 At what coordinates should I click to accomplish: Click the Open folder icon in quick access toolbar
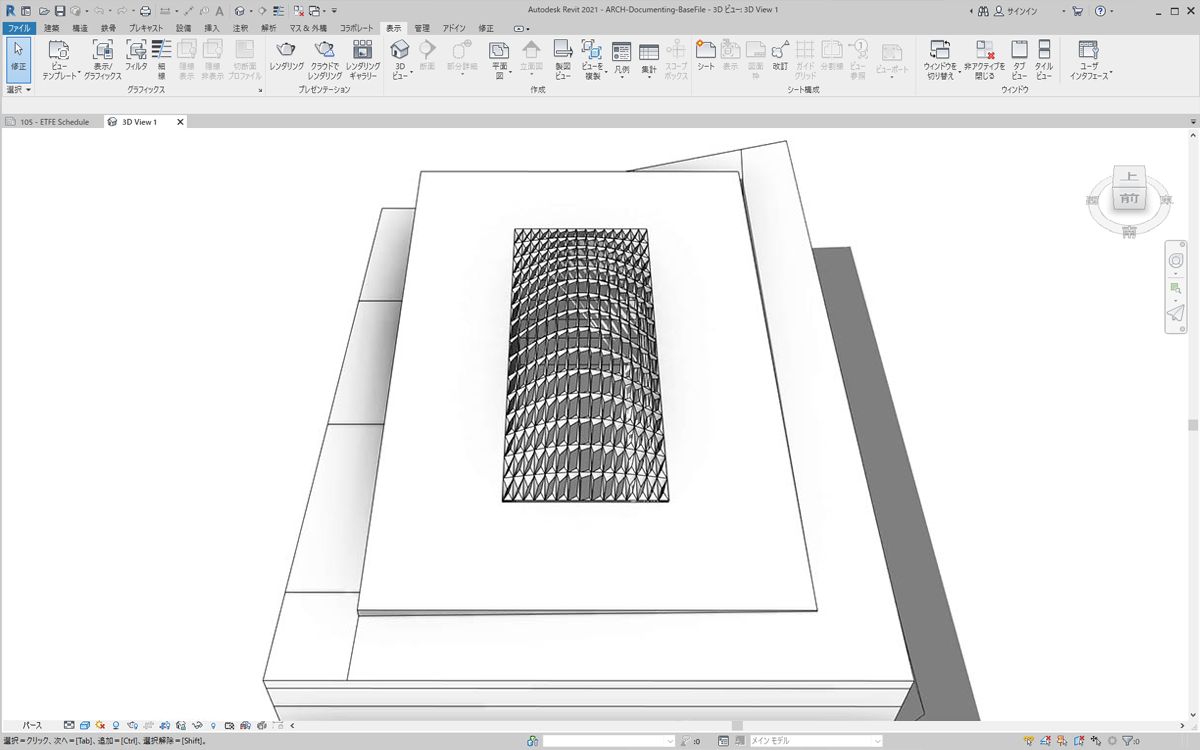point(44,10)
